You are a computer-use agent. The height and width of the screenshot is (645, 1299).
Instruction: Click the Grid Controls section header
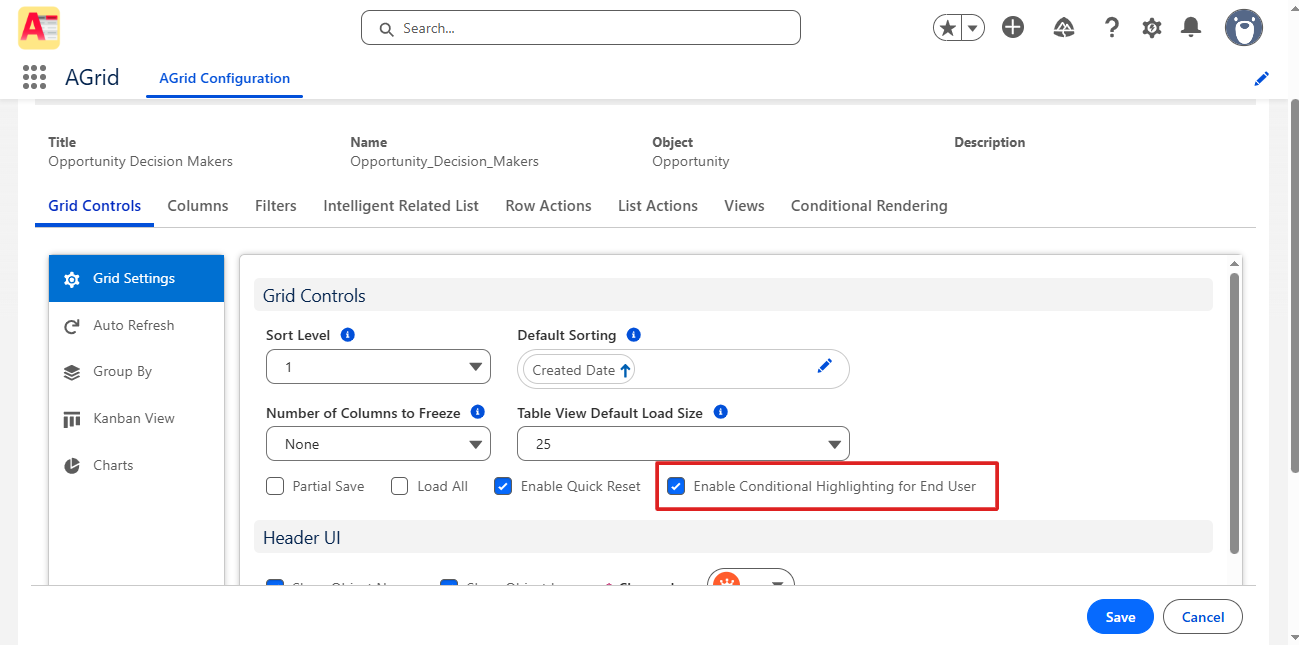733,296
